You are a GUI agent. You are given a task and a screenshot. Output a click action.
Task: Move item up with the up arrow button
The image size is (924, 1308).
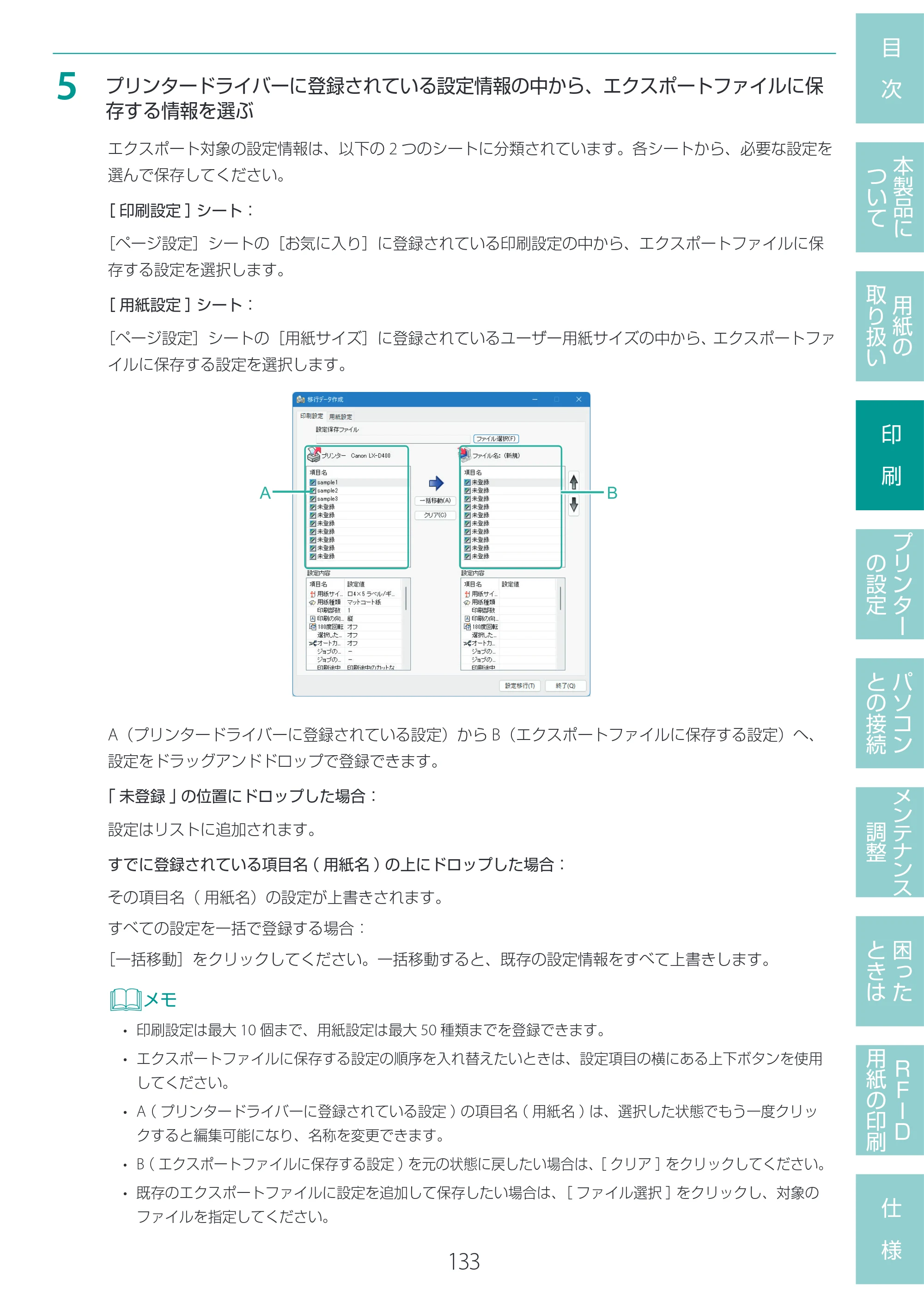click(574, 482)
